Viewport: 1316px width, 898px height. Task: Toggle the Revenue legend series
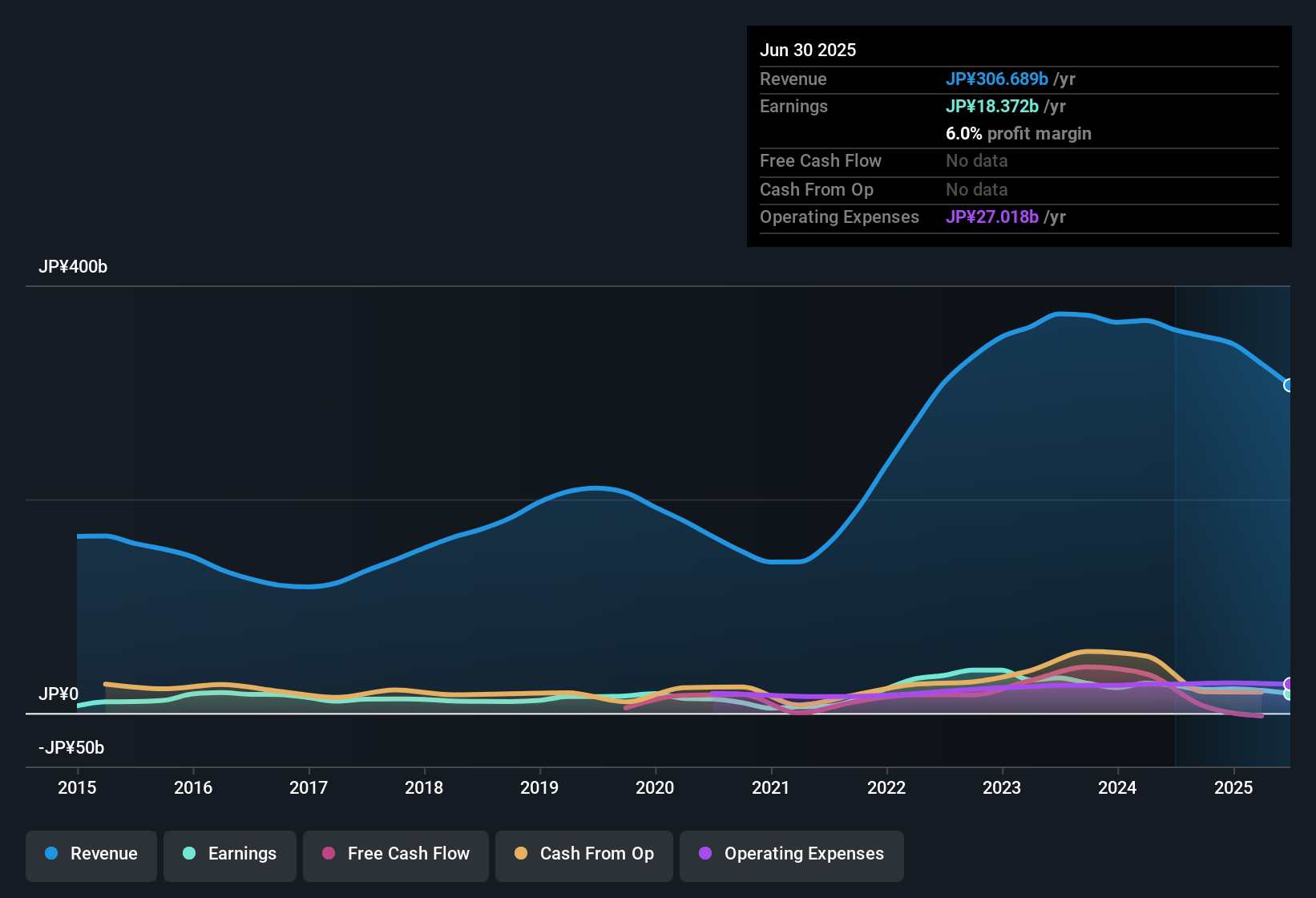[x=91, y=854]
